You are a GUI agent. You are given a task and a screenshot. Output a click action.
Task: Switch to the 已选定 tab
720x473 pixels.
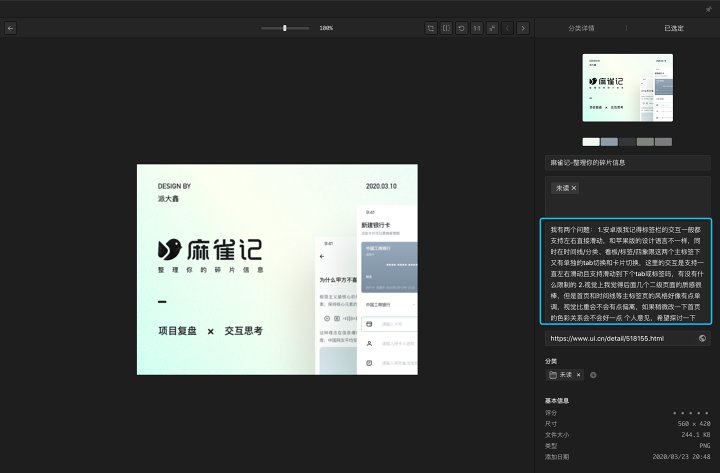674,28
